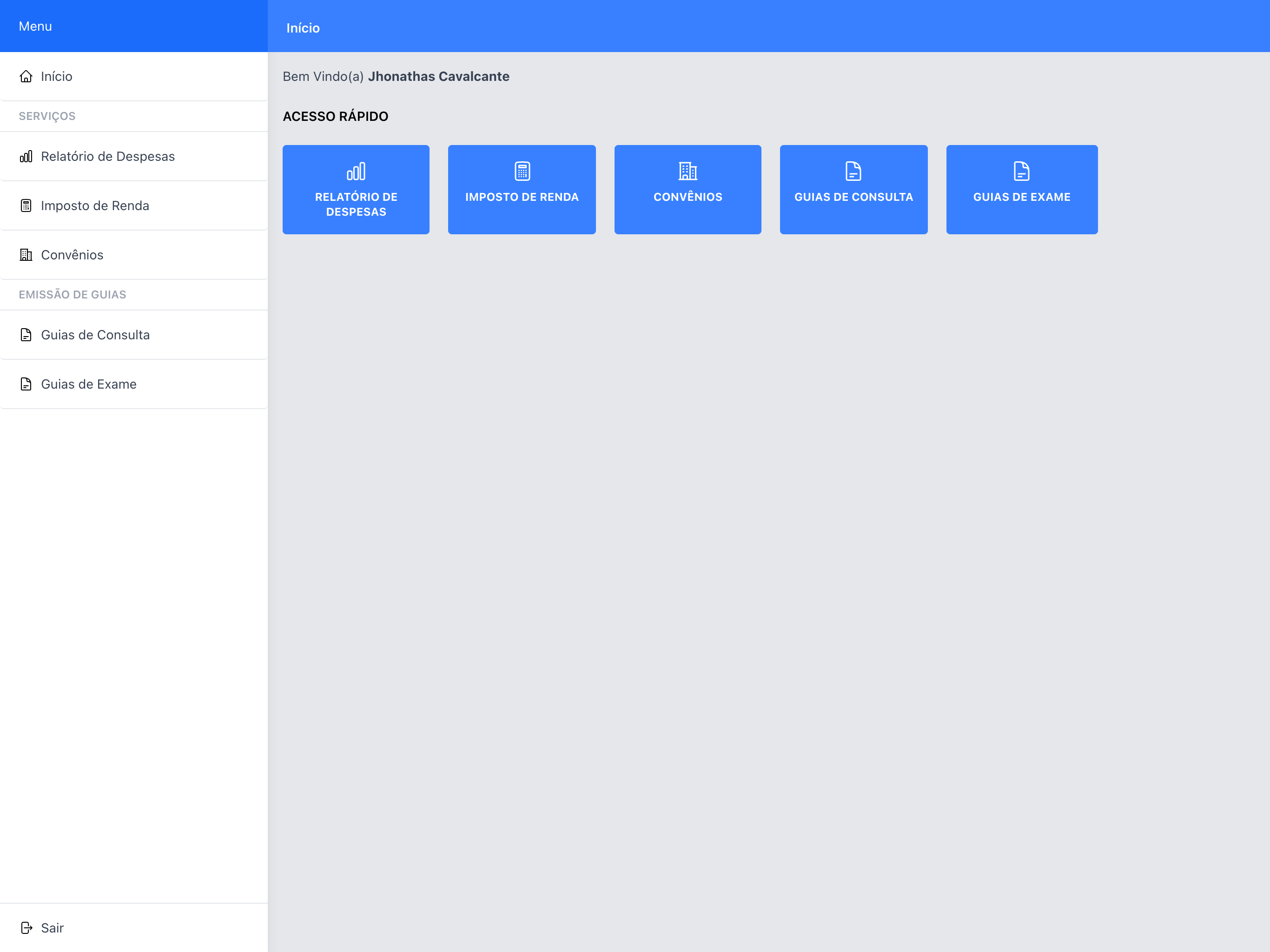Click the EMISSÃO DE GUIAS section label
Screen dimensions: 1270x952
pyautogui.click(x=73, y=295)
